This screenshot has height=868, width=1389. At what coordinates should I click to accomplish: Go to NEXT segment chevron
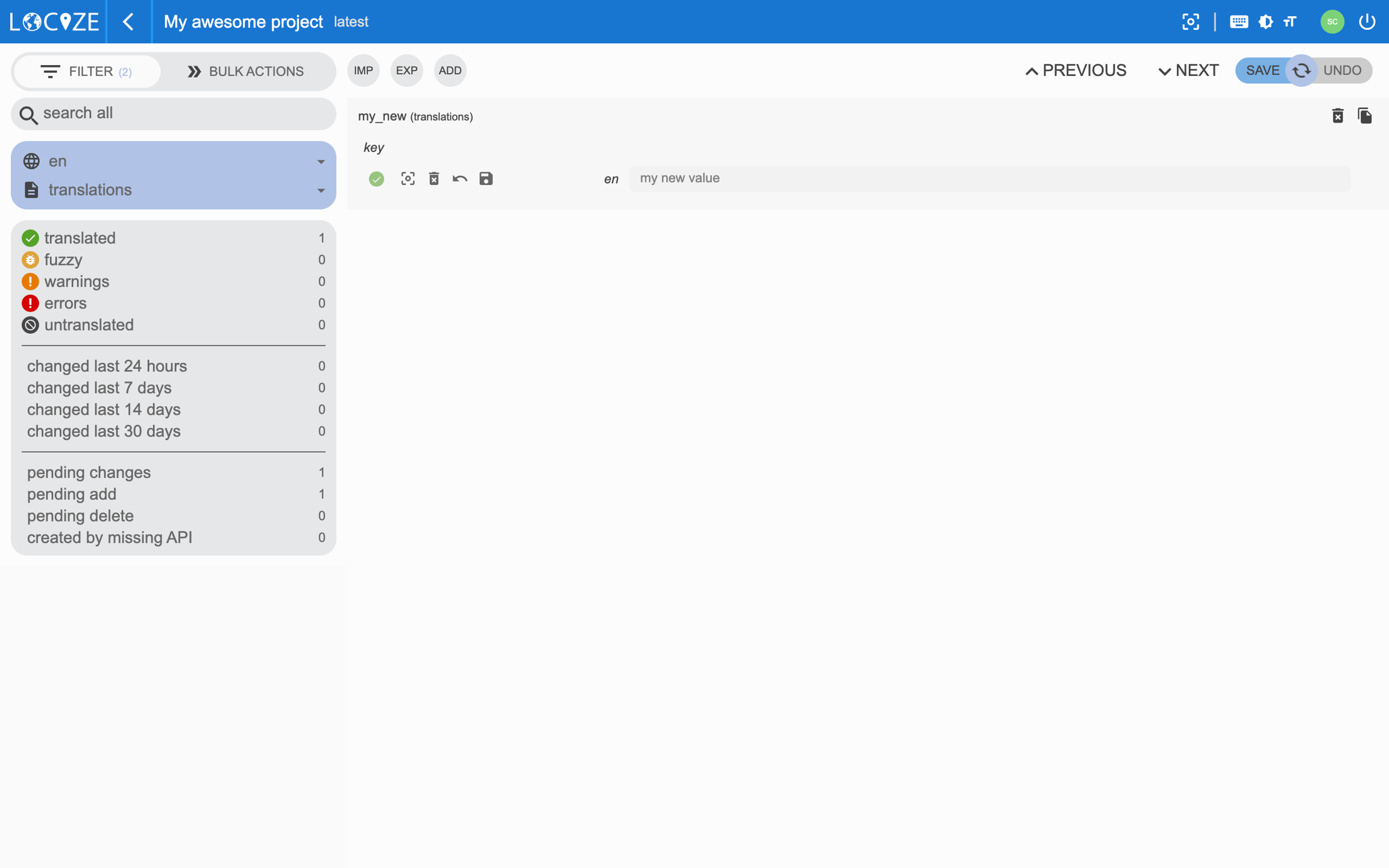[1188, 71]
